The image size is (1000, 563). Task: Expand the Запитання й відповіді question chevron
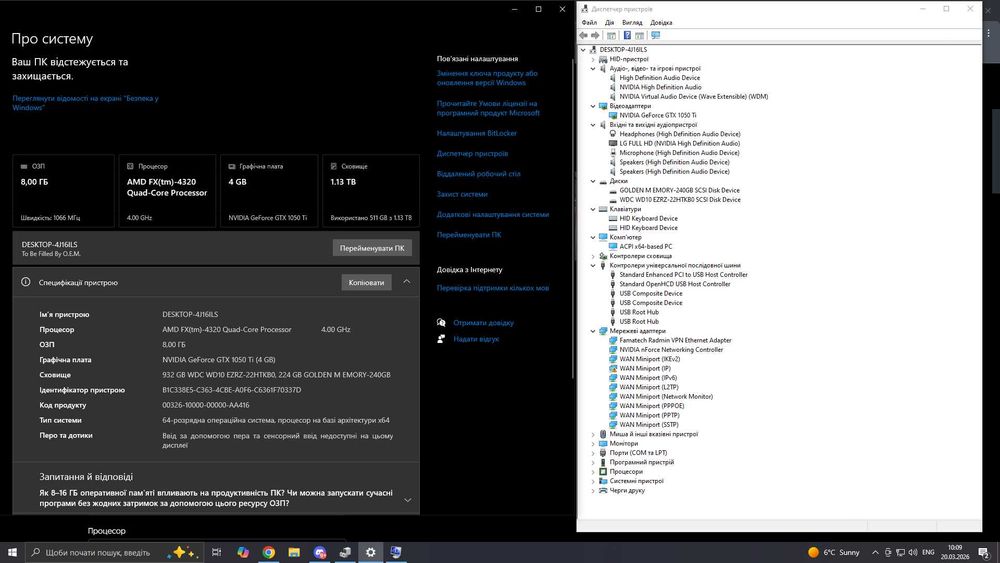coord(408,500)
